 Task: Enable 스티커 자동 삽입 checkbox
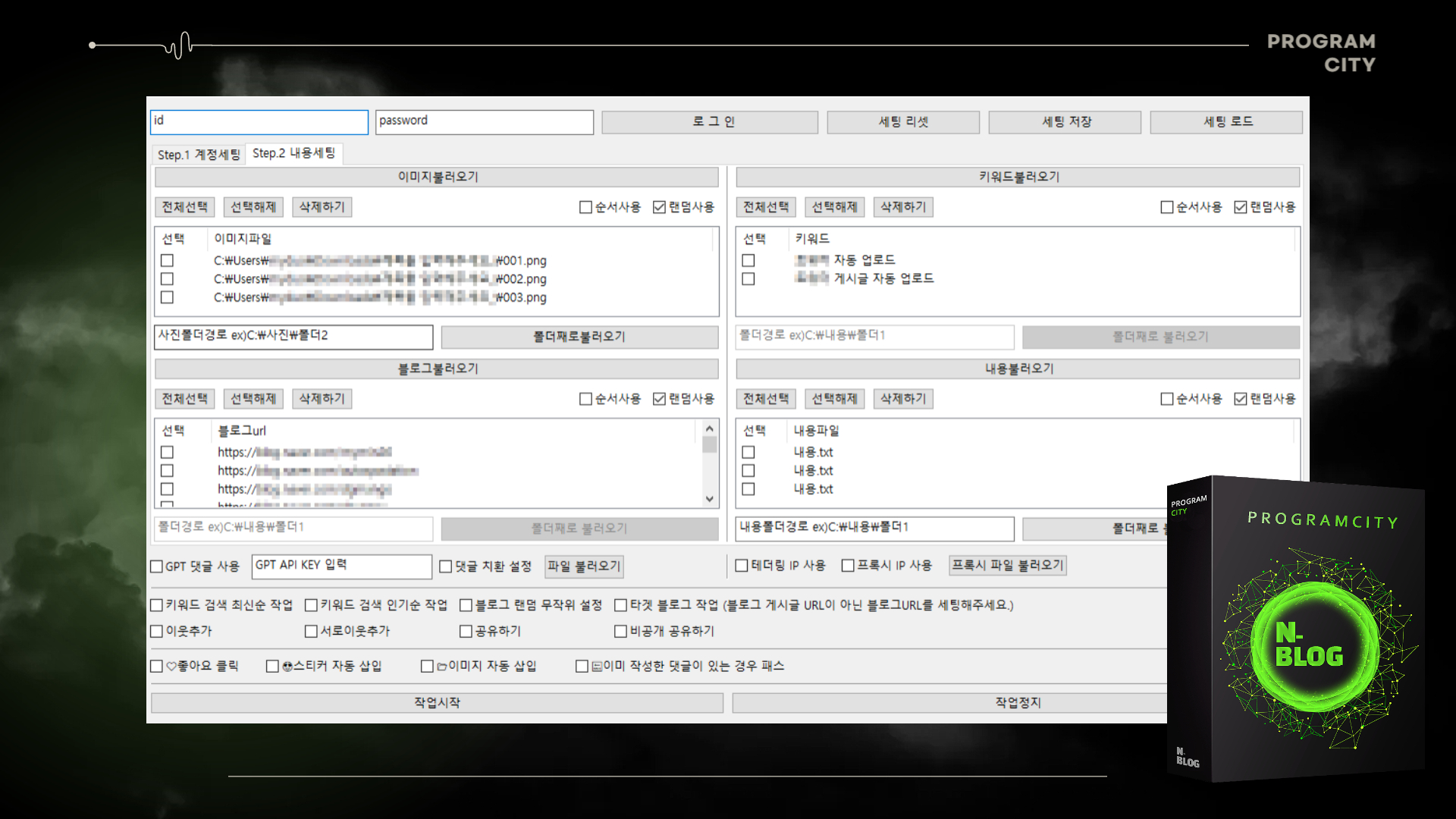(x=324, y=666)
